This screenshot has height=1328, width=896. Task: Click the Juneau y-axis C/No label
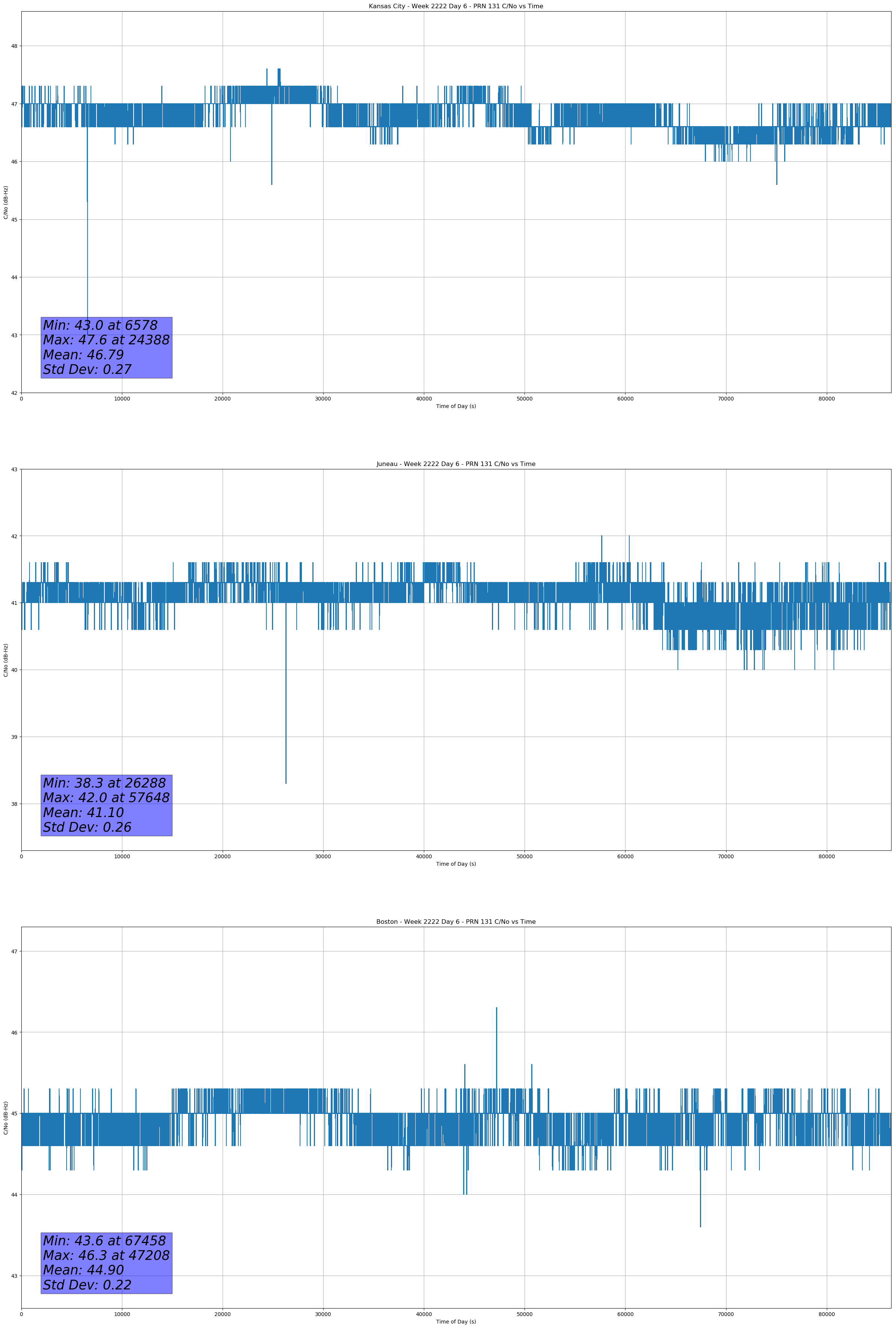(6, 660)
